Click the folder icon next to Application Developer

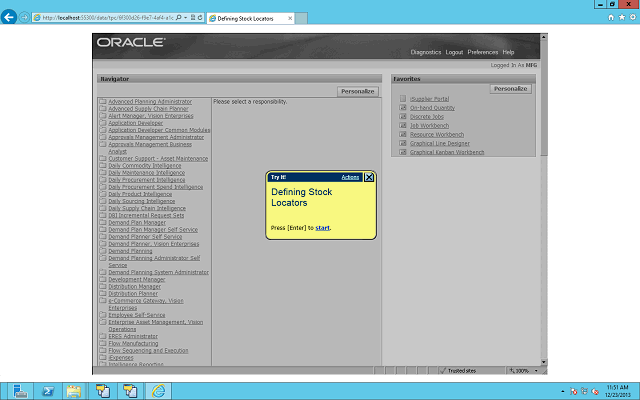tap(103, 123)
